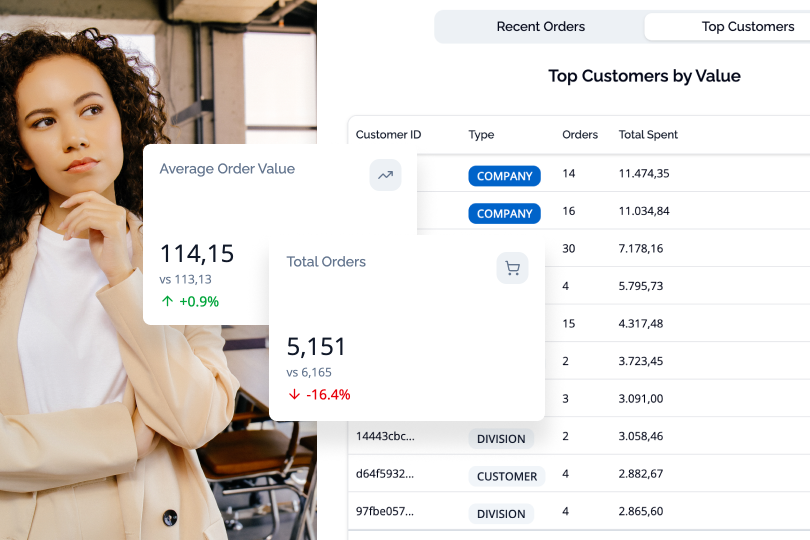Screen dimensions: 810x540
Task: Click the vs 6,165 comparison text
Action: 309,373
